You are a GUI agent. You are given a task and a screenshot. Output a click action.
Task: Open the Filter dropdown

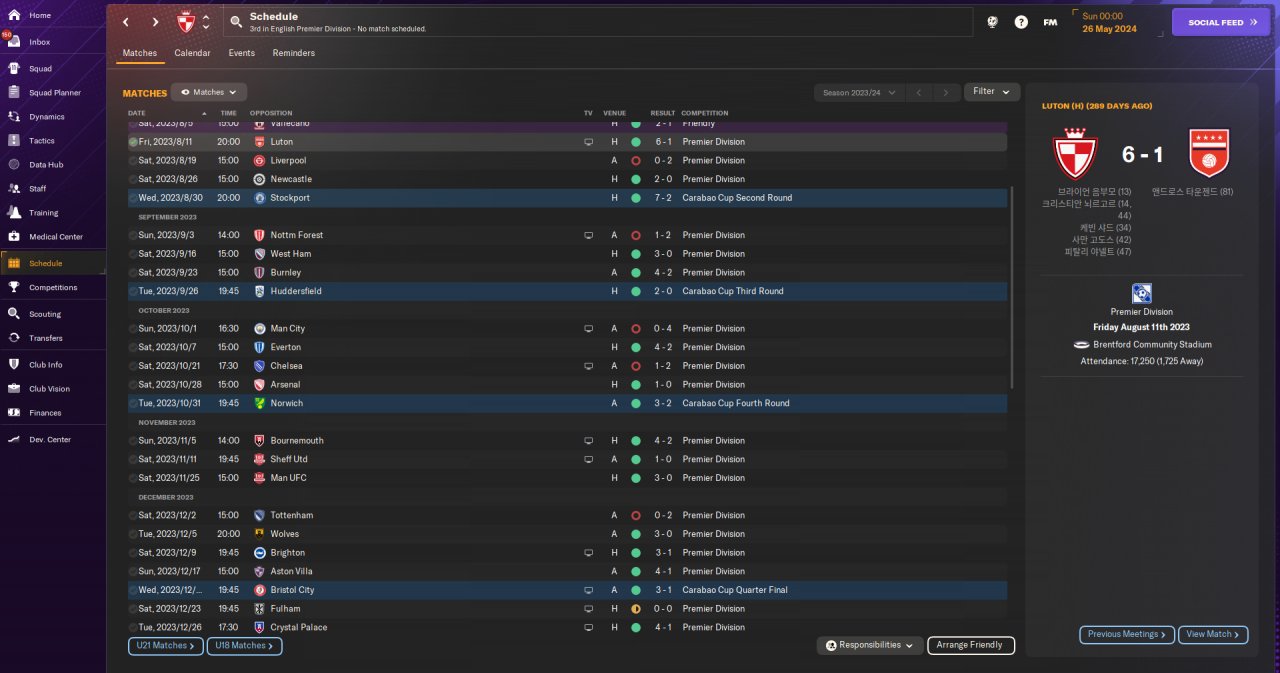point(992,91)
